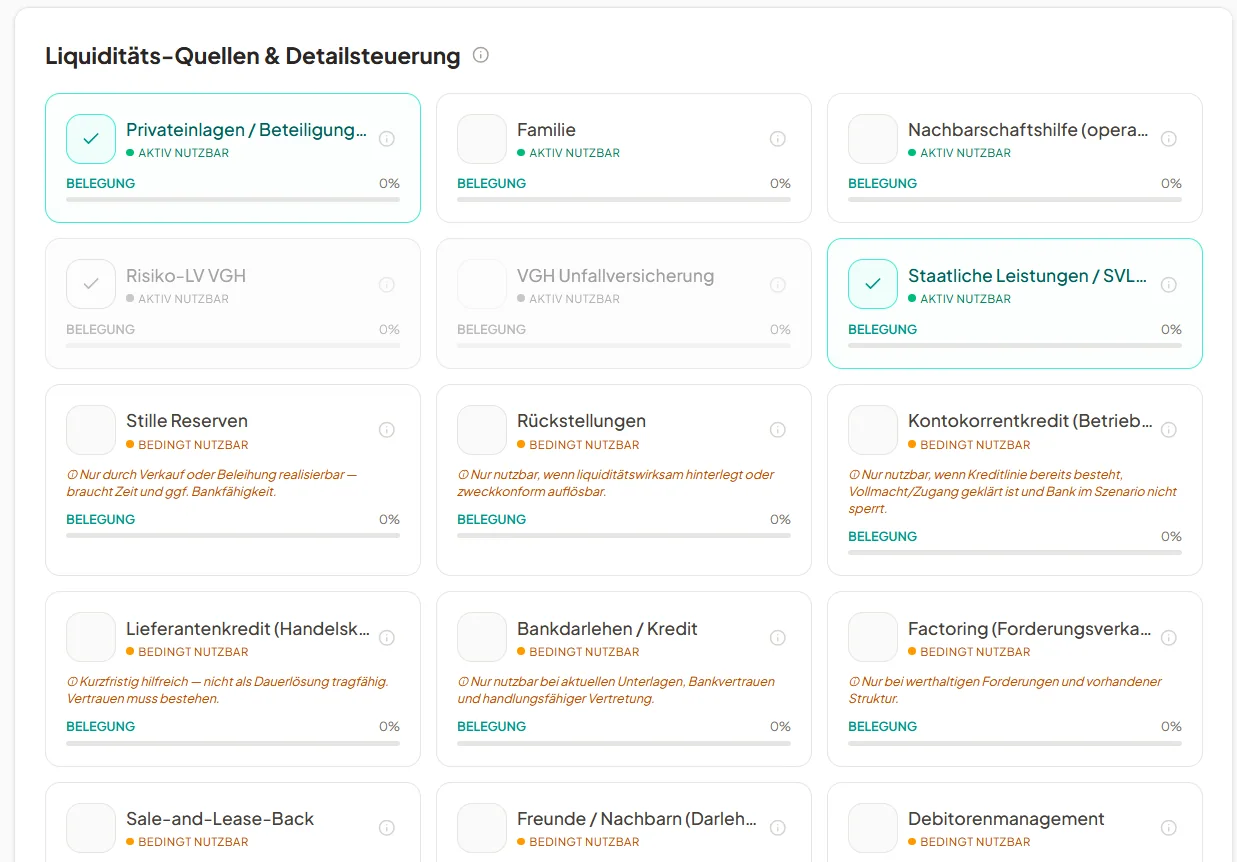The height and width of the screenshot is (862, 1237).
Task: Open info icon for Kontokorrentkredit
Action: click(x=1169, y=430)
